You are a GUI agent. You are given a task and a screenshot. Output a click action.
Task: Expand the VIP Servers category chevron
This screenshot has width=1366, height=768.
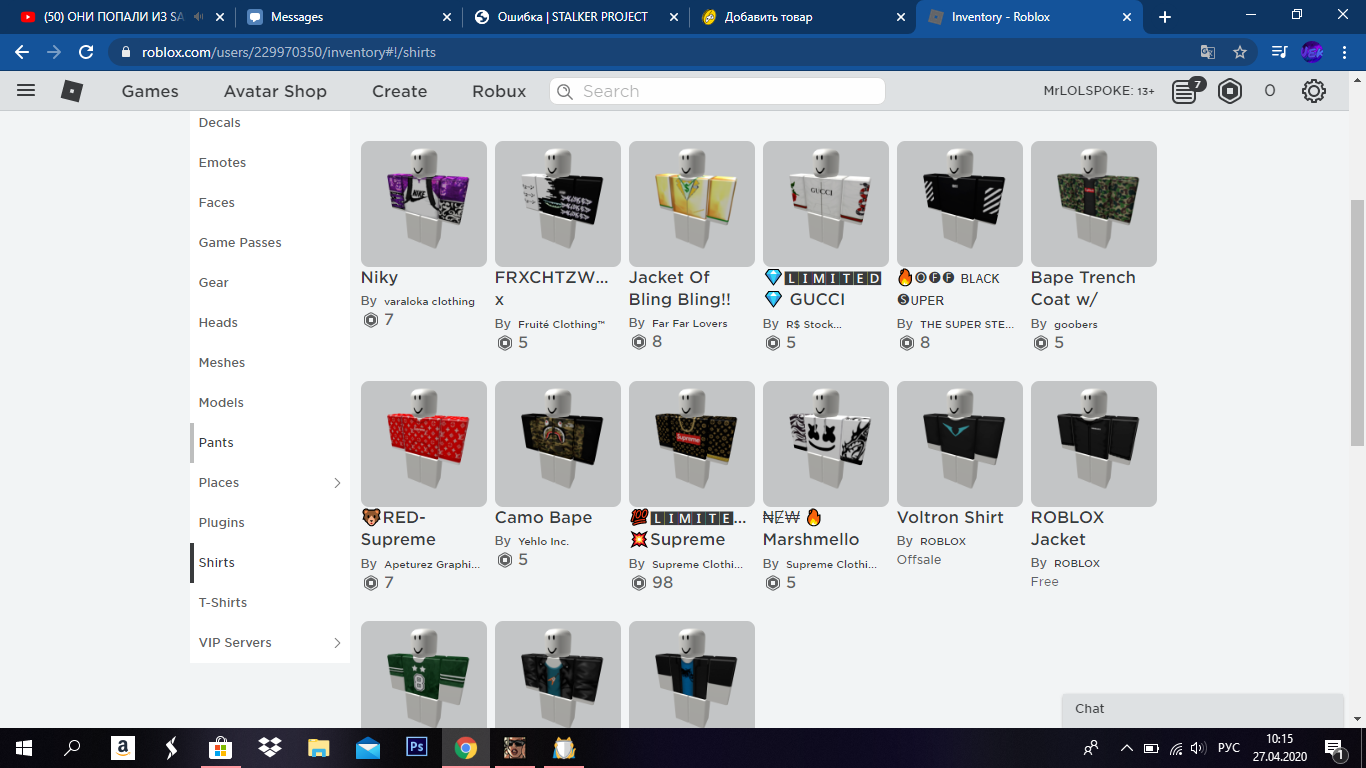(337, 643)
